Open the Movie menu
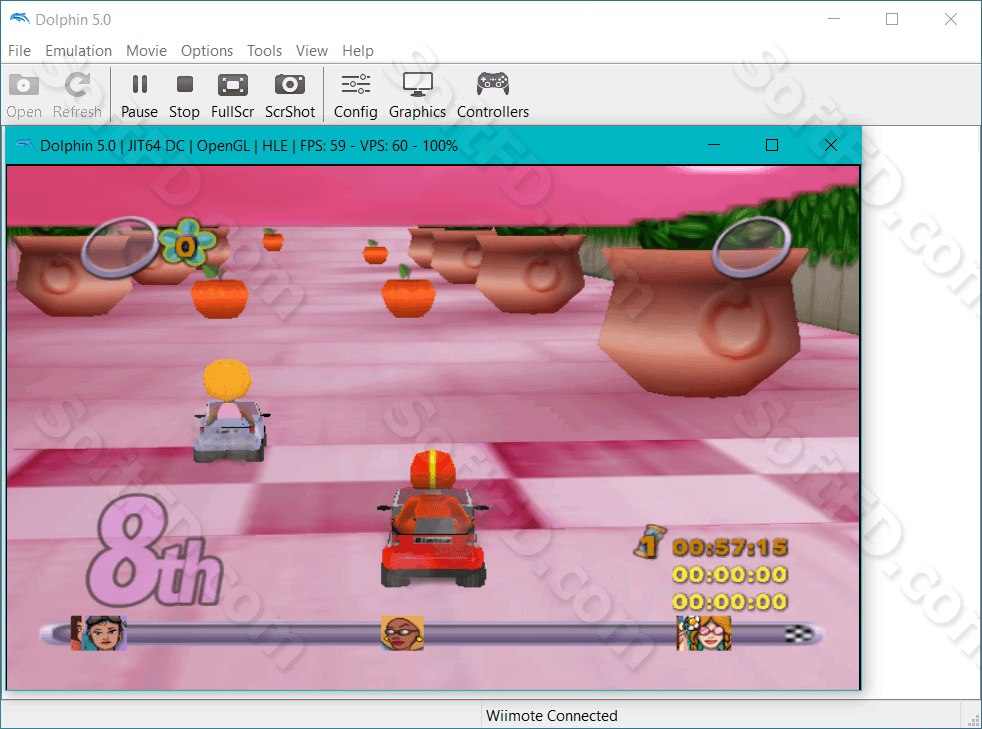Viewport: 982px width, 729px height. pos(146,51)
